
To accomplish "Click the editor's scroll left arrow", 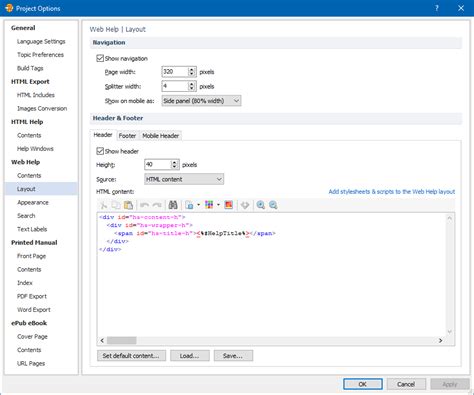I will (102, 340).
